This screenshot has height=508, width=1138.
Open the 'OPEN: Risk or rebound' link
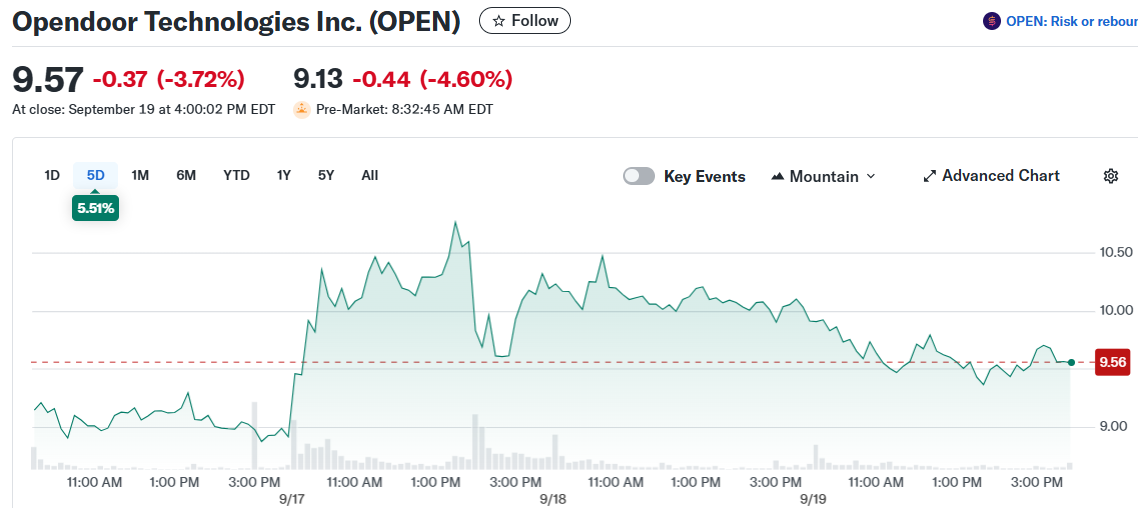(1071, 22)
